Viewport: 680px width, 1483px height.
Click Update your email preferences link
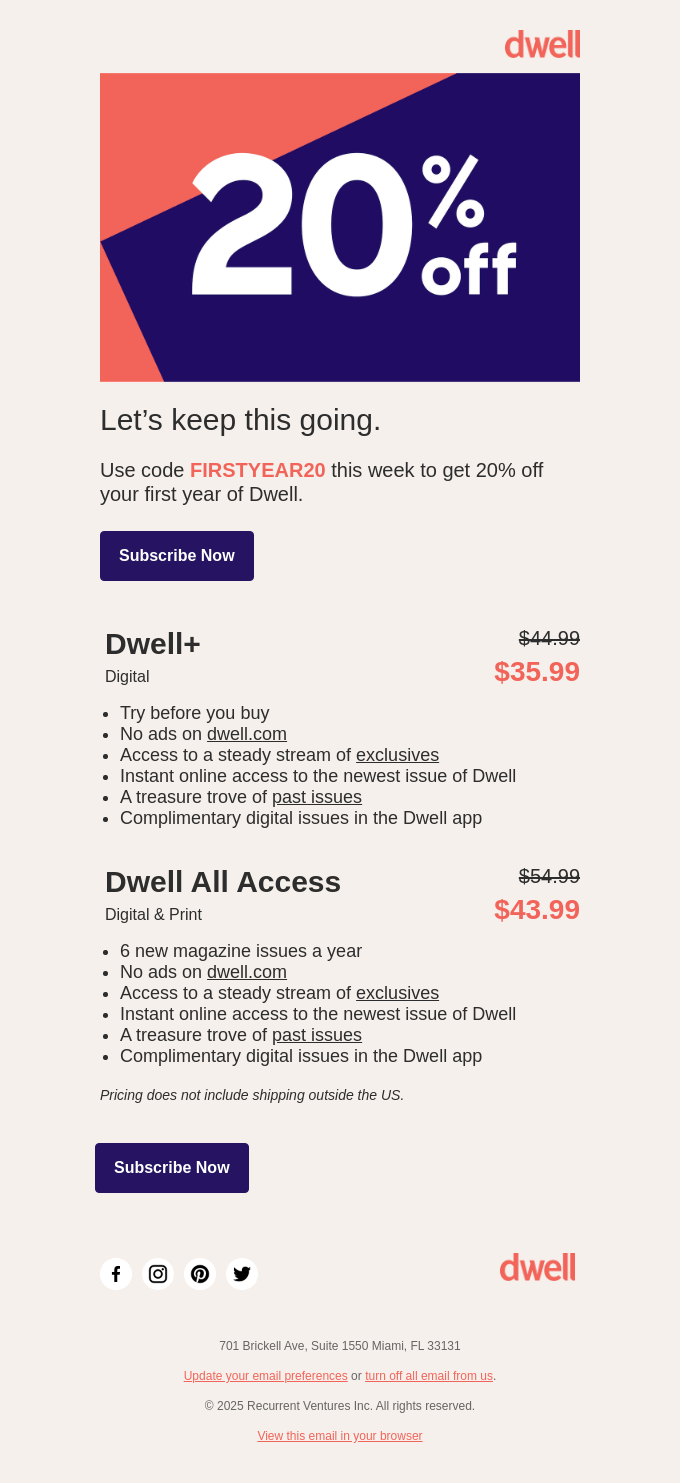point(266,1376)
